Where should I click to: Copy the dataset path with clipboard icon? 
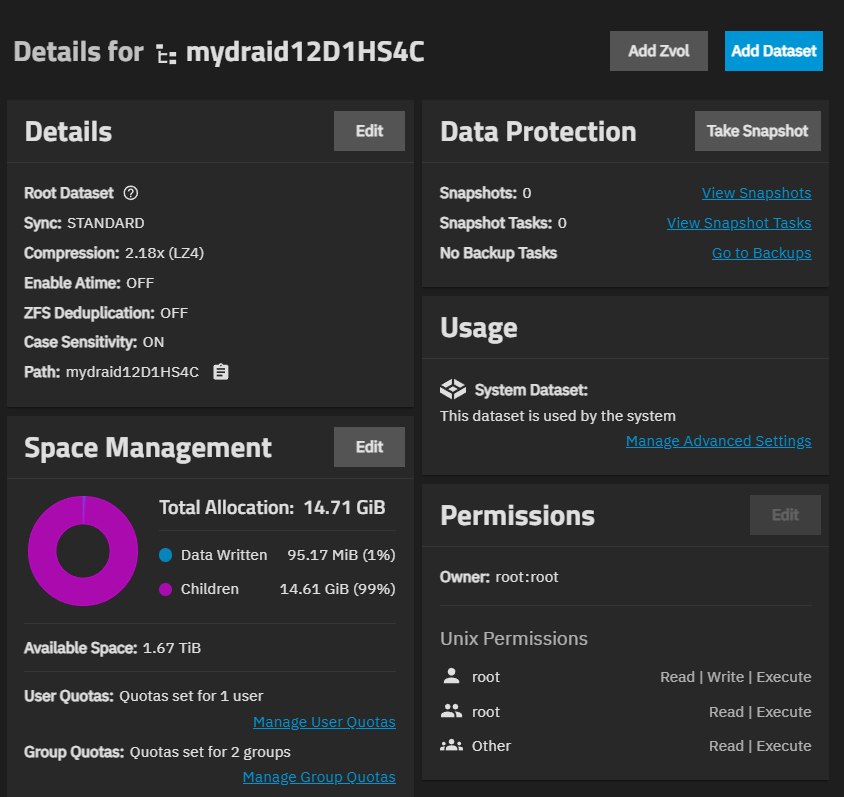click(221, 372)
